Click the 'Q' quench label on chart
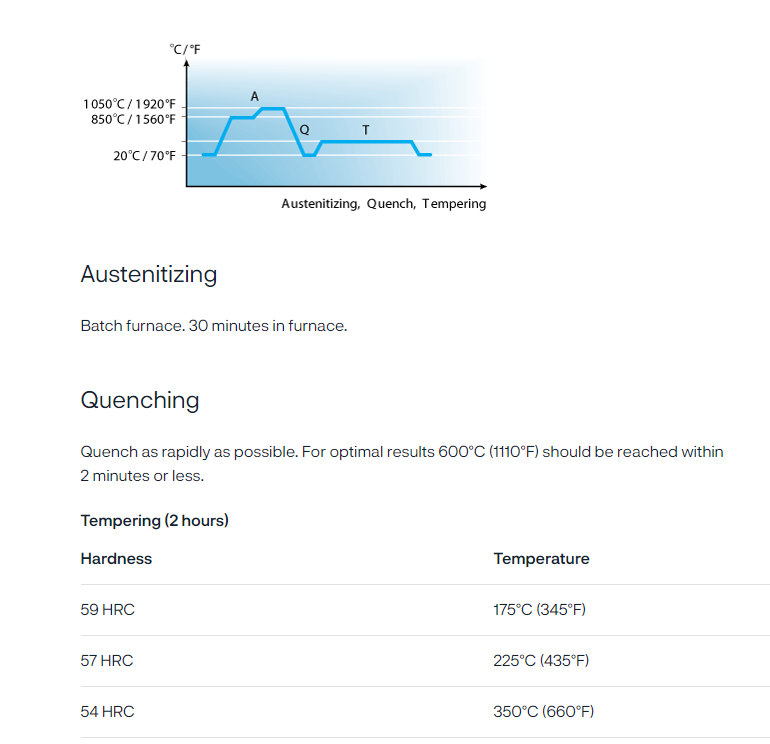The height and width of the screenshot is (744, 770). [x=304, y=129]
